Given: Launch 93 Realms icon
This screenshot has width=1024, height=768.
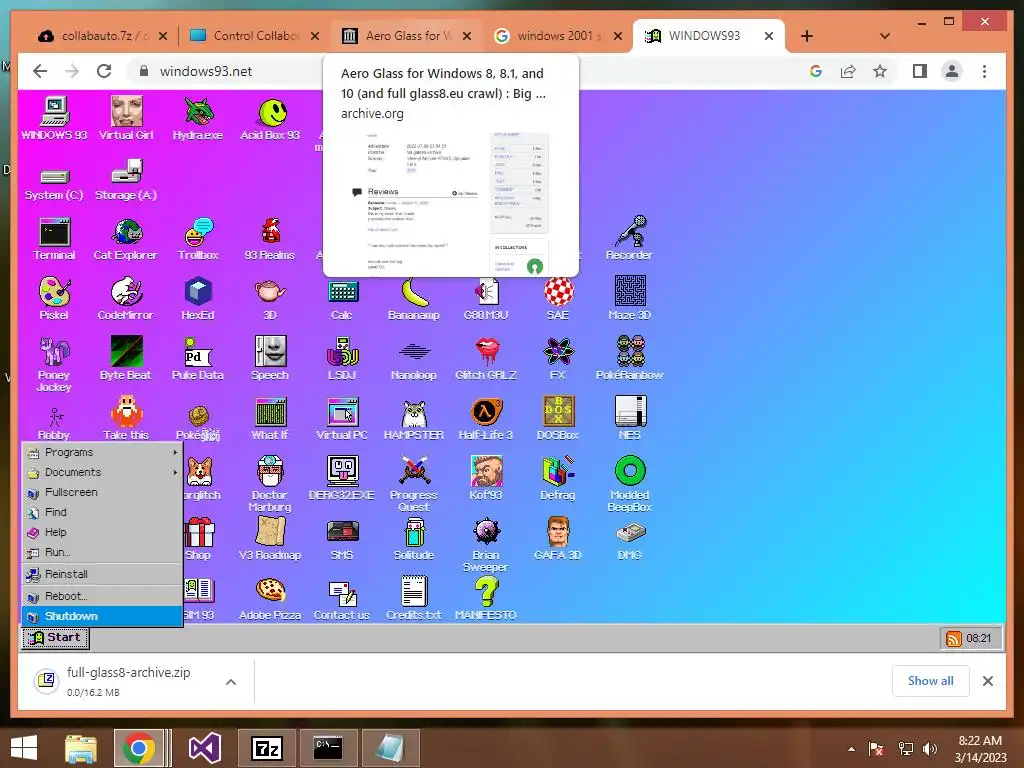Looking at the screenshot, I should point(270,239).
